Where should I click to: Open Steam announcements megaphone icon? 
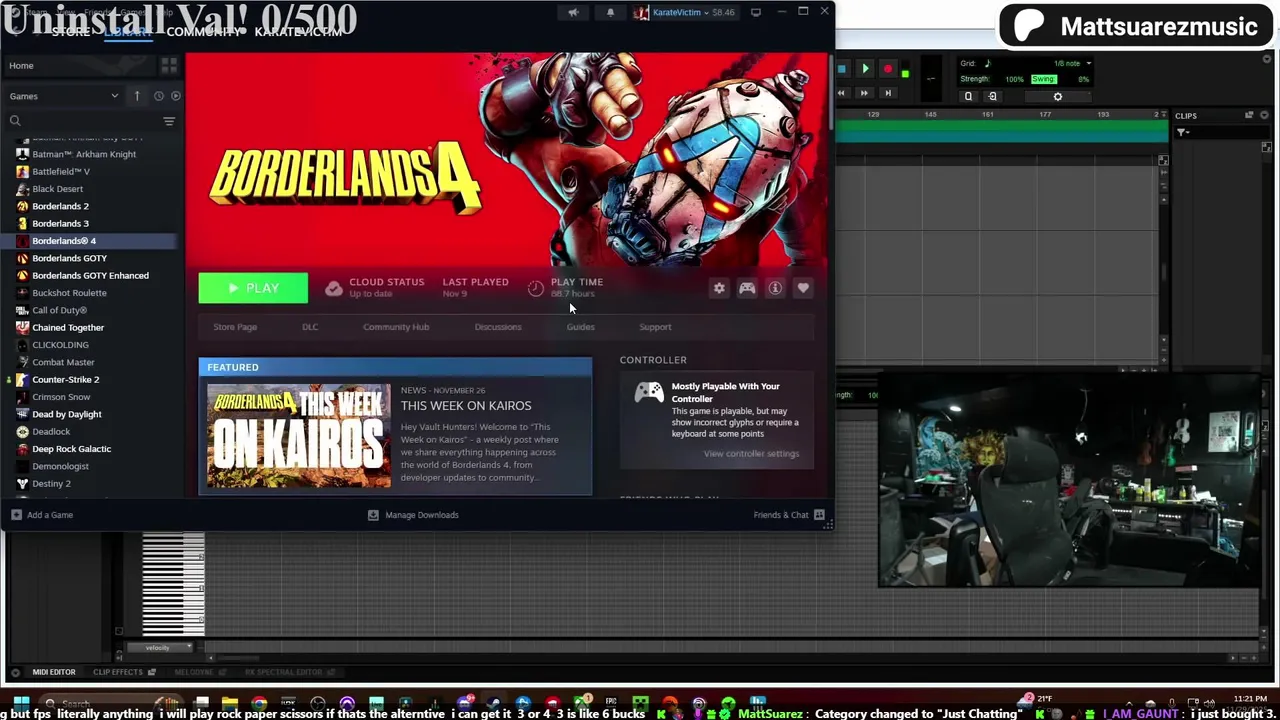click(573, 12)
